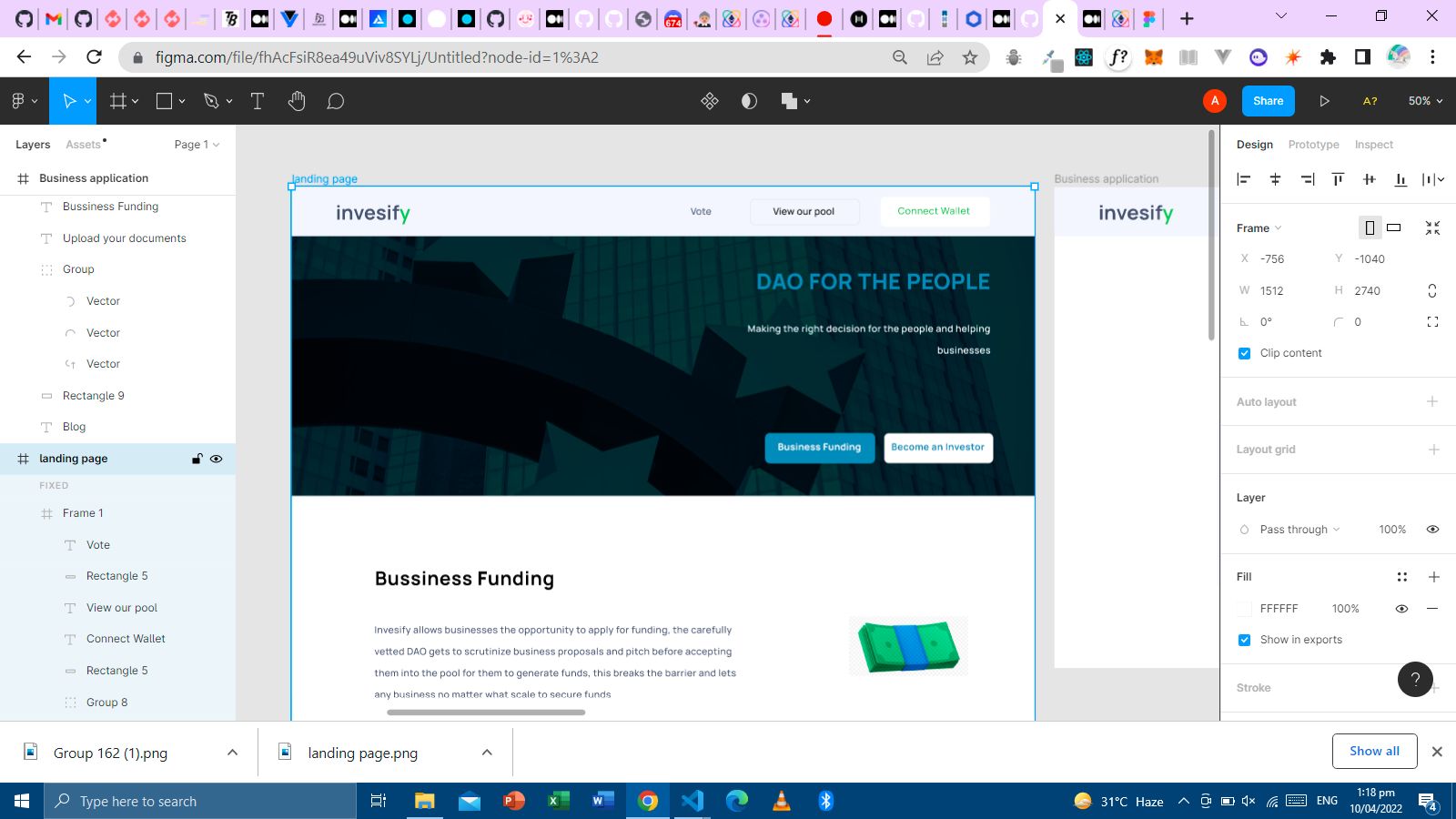Select the Pen tool
This screenshot has width=1456, height=819.
[x=211, y=101]
